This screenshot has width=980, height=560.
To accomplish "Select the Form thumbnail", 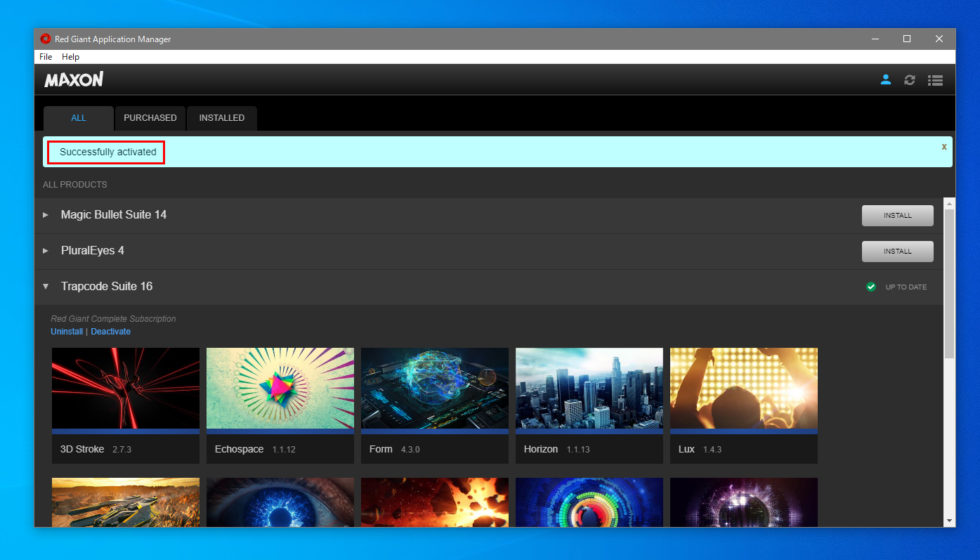I will 434,389.
